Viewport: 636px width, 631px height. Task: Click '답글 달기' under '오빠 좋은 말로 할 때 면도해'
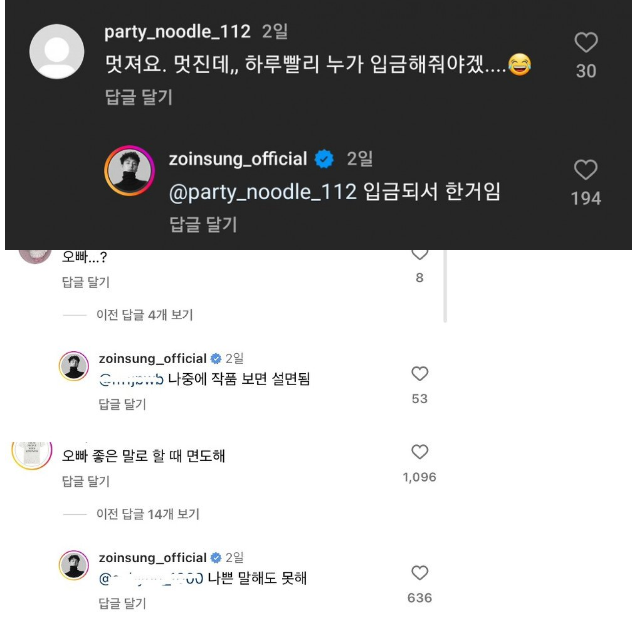tap(85, 481)
